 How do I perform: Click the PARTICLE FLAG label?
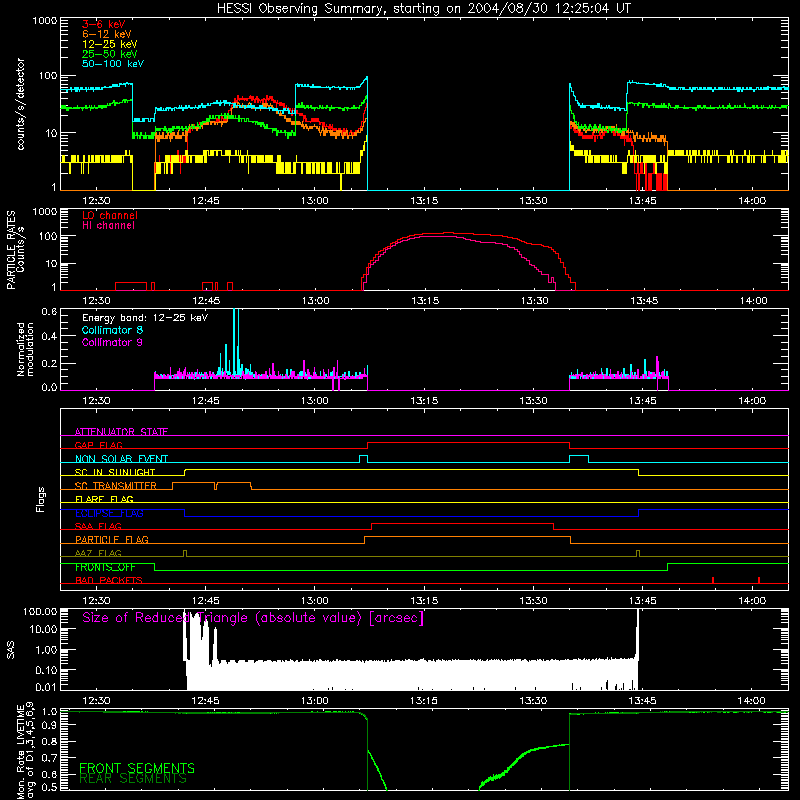coord(112,539)
